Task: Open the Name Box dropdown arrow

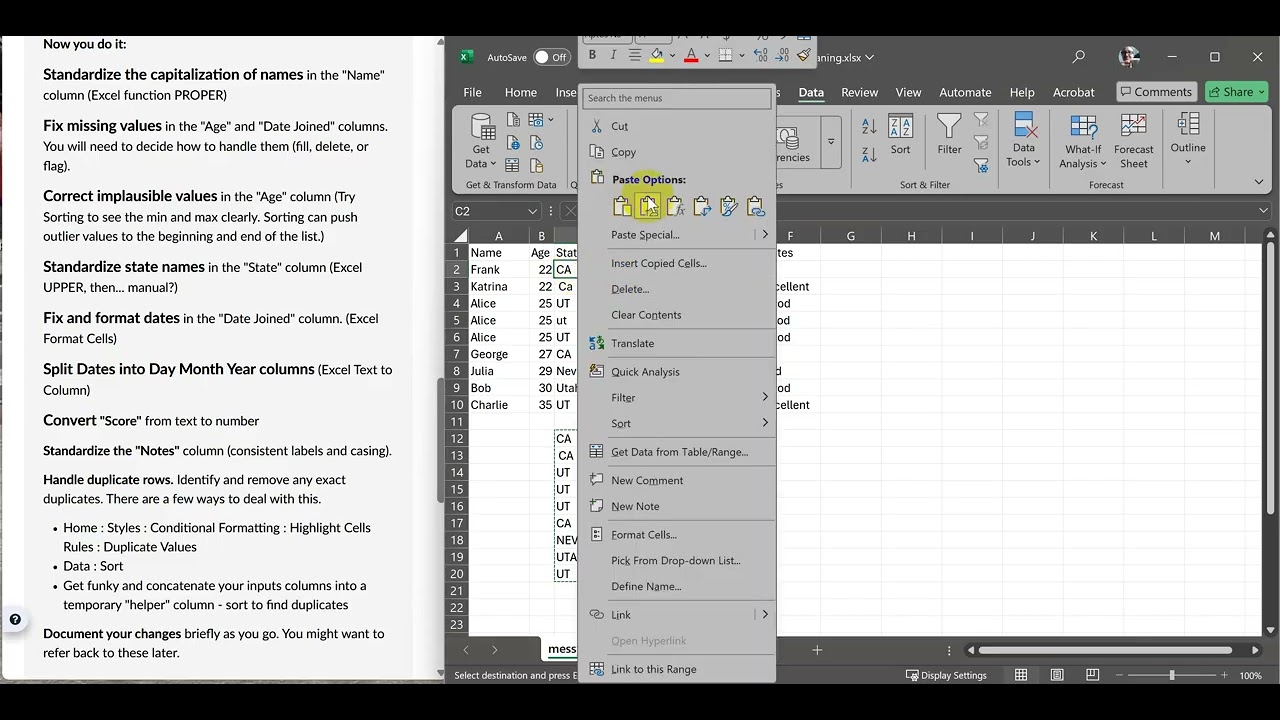Action: (x=532, y=211)
